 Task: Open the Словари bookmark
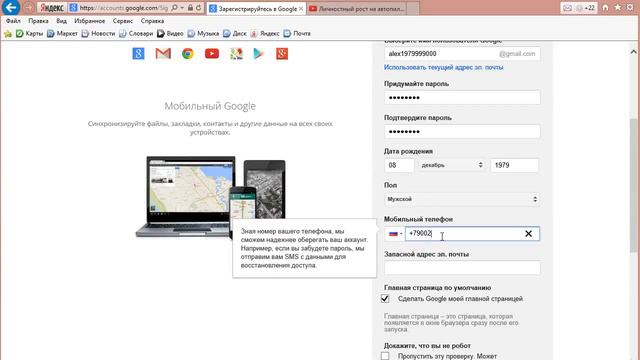pos(136,33)
